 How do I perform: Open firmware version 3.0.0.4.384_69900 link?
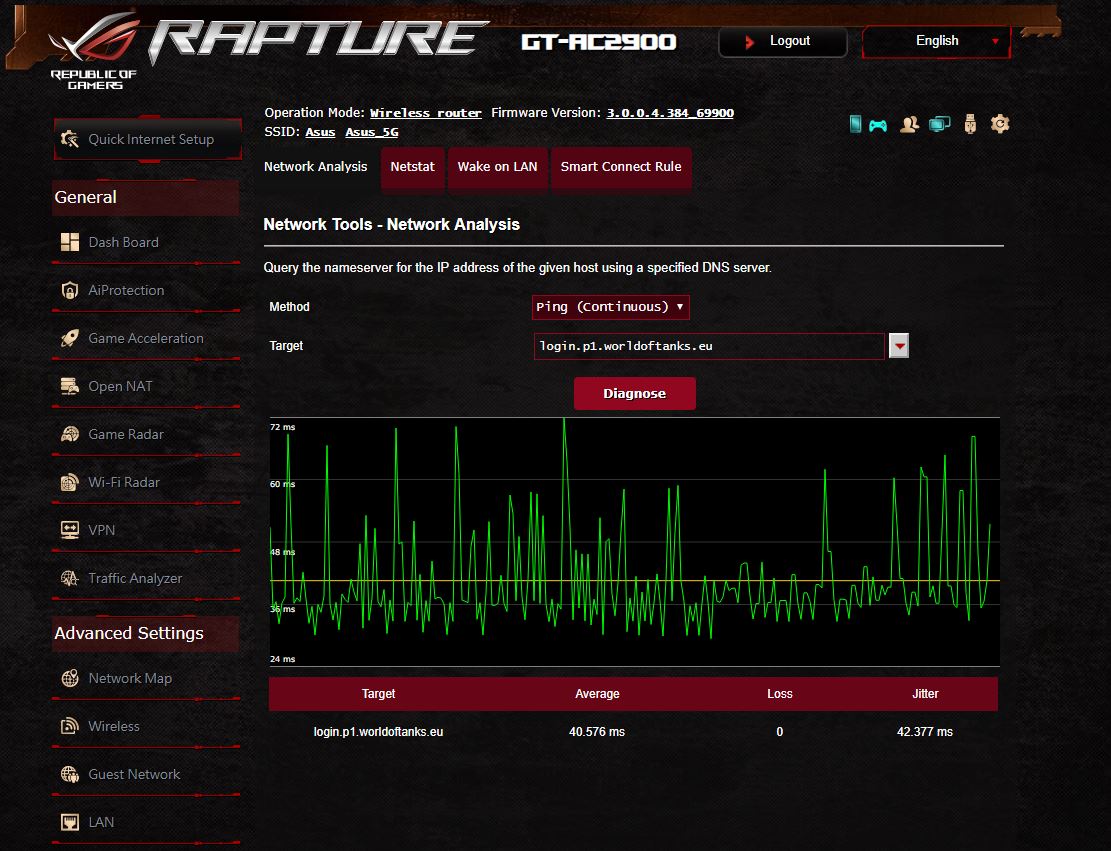click(670, 113)
